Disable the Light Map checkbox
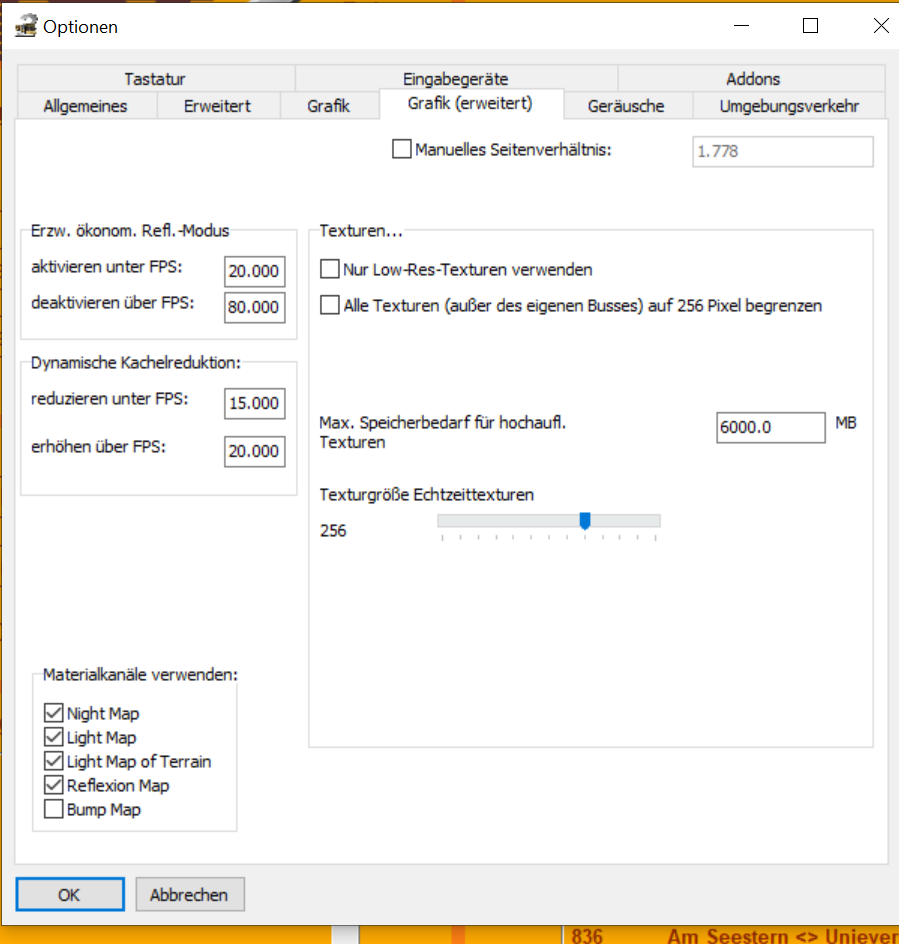The width and height of the screenshot is (899, 944). click(54, 738)
